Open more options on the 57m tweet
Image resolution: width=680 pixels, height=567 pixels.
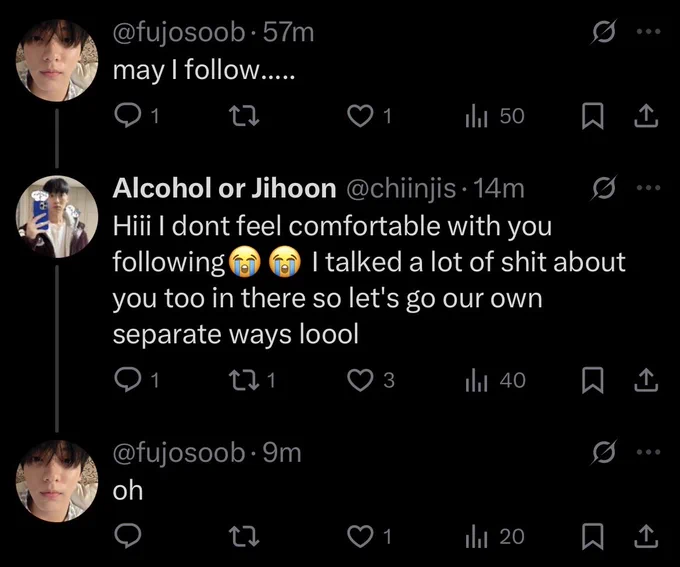tap(649, 32)
